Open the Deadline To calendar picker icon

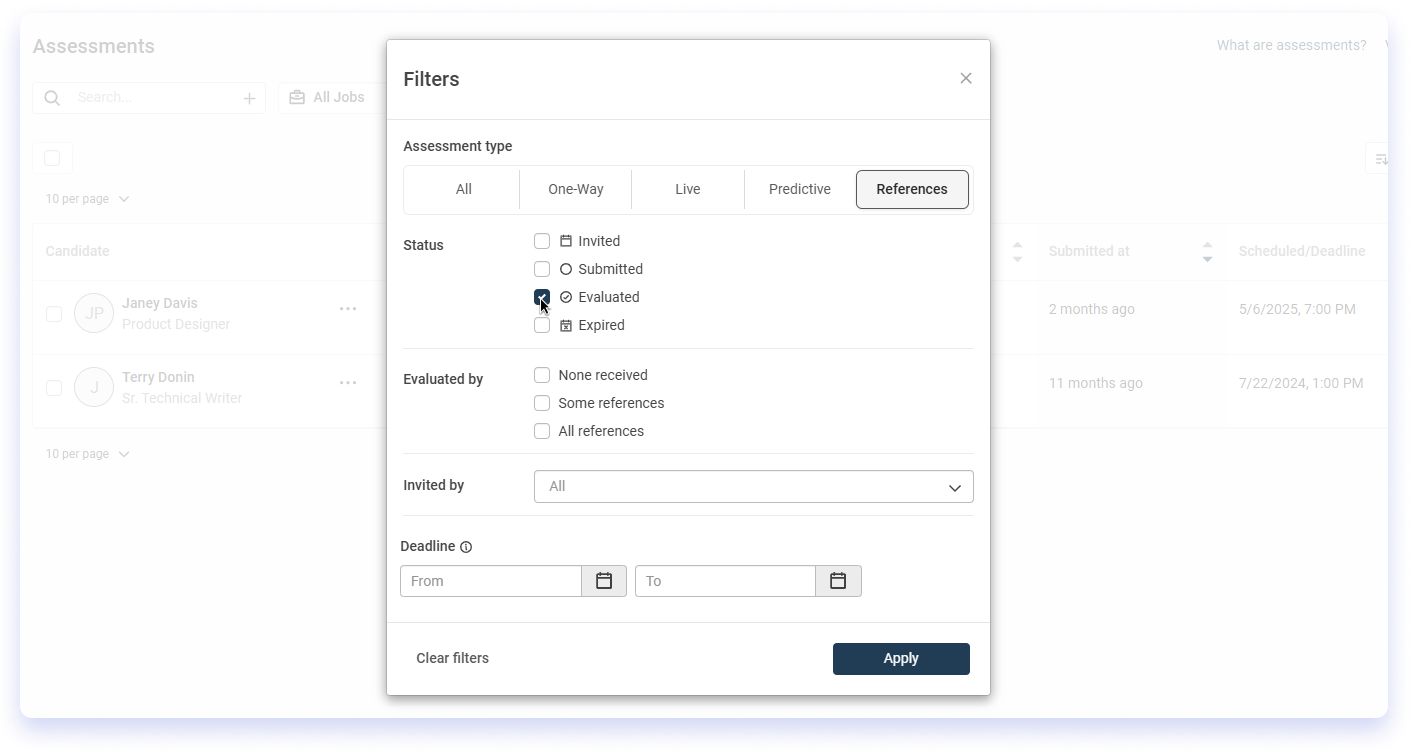point(838,581)
